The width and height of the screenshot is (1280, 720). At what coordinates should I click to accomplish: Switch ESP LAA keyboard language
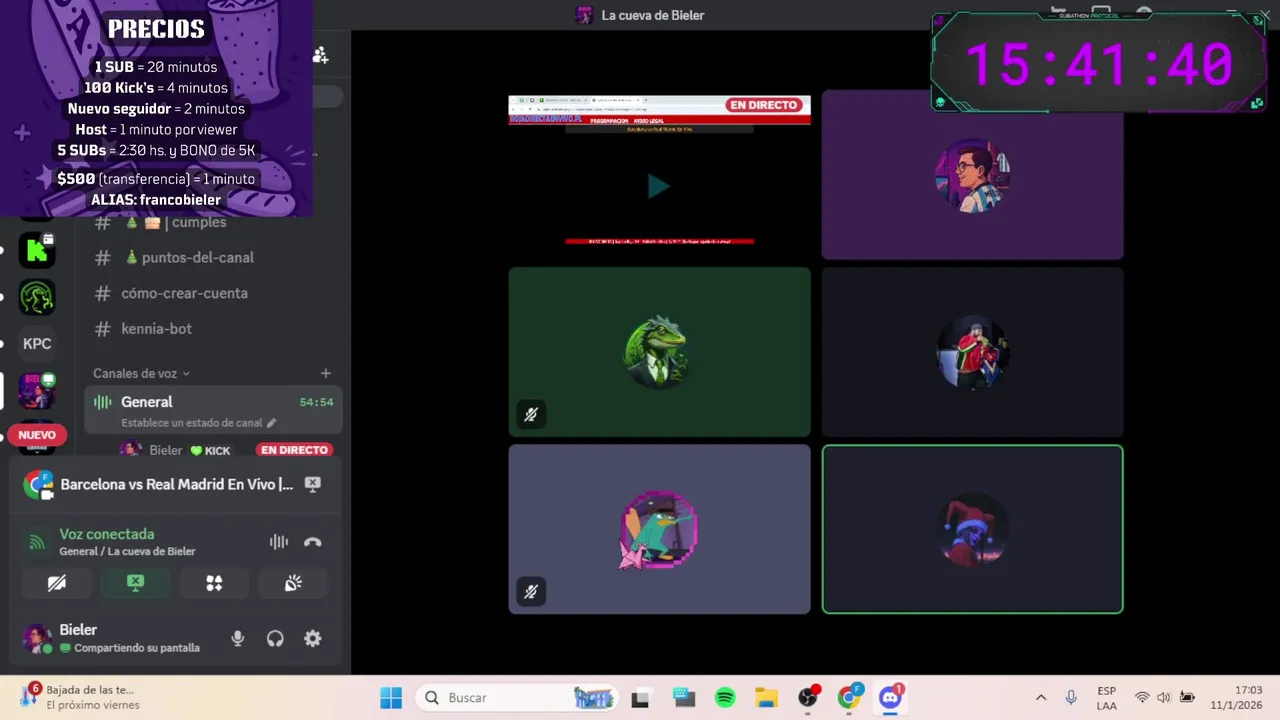[x=1106, y=698]
